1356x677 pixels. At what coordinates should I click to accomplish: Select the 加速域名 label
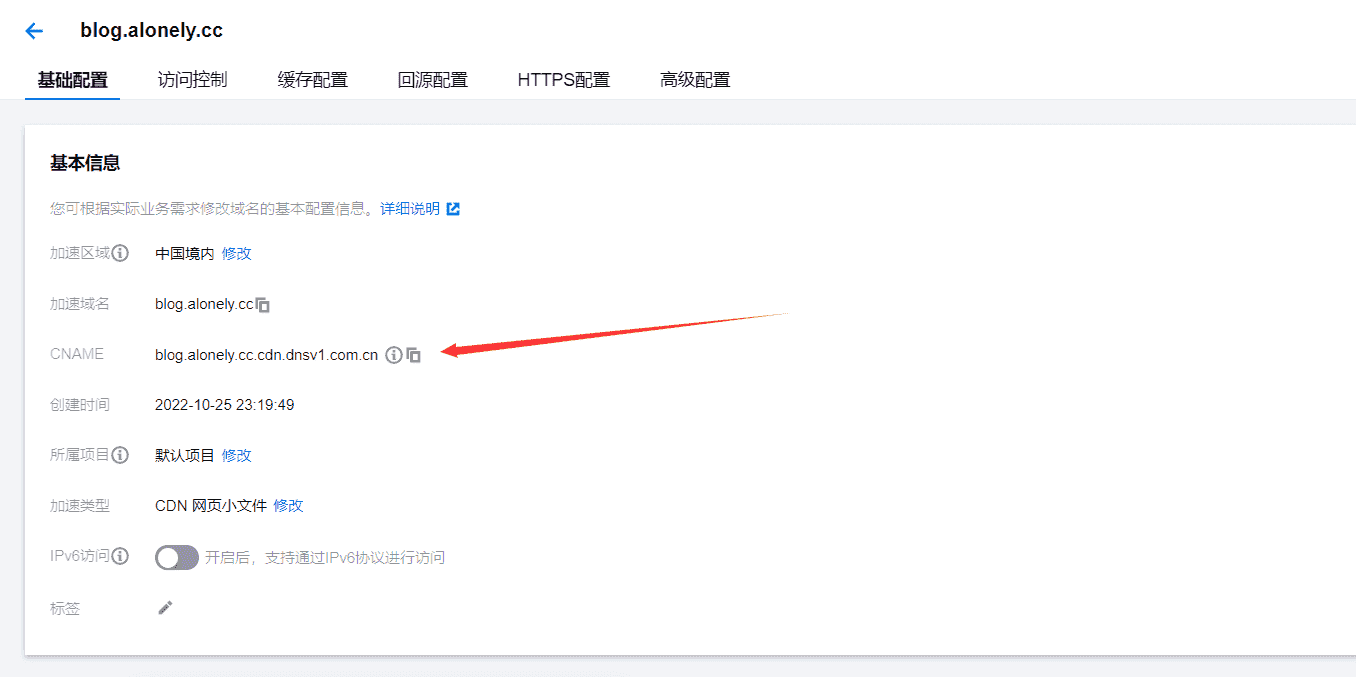tap(80, 304)
